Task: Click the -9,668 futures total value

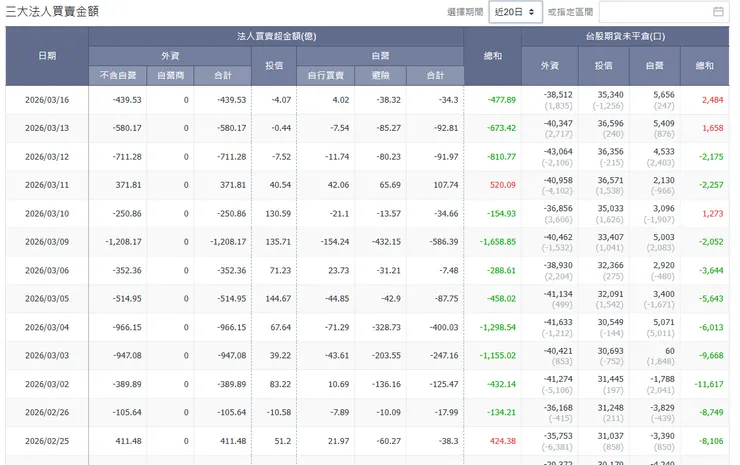Action: 711,355
